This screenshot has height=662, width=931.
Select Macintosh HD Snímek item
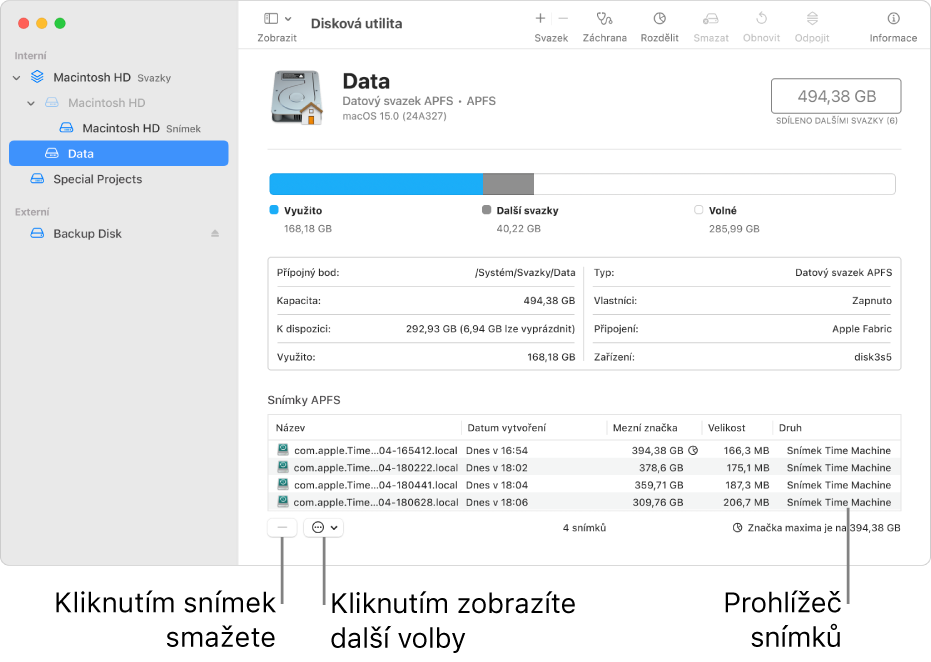pyautogui.click(x=119, y=128)
